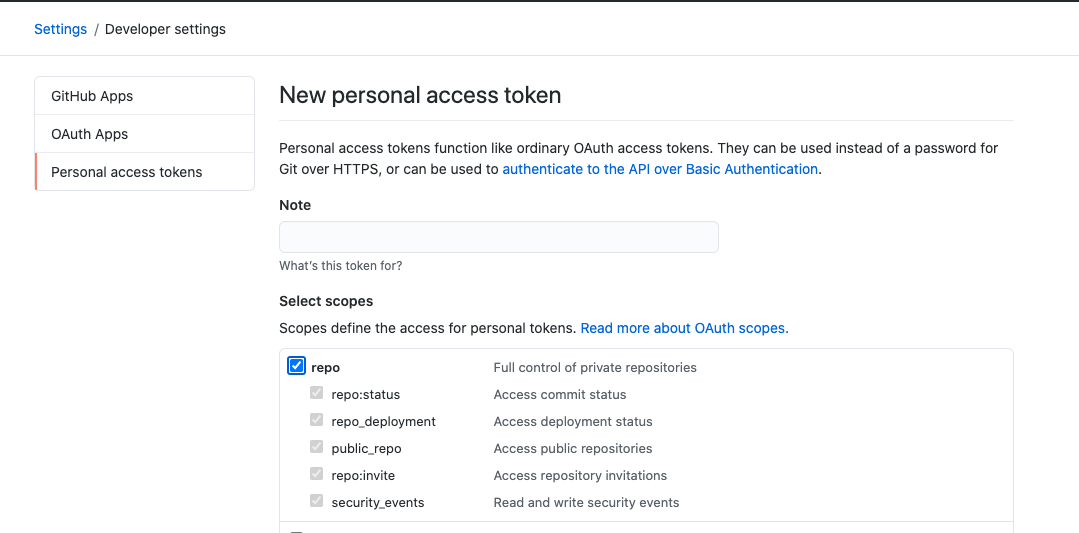Toggle the repo:status checkbox
Image resolution: width=1079 pixels, height=533 pixels.
317,393
